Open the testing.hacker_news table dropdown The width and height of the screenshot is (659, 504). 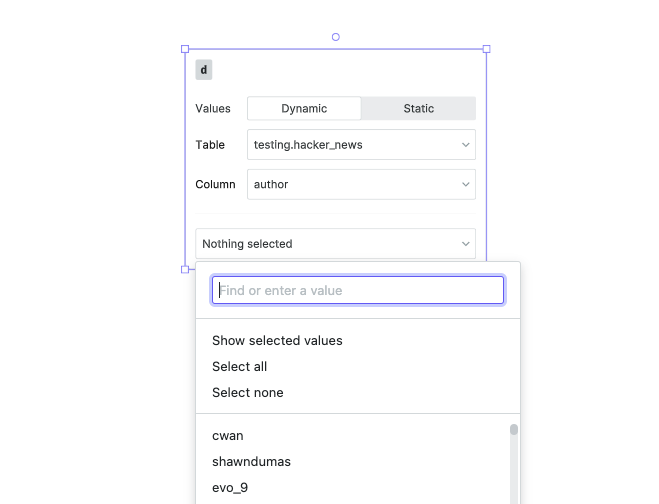point(361,145)
